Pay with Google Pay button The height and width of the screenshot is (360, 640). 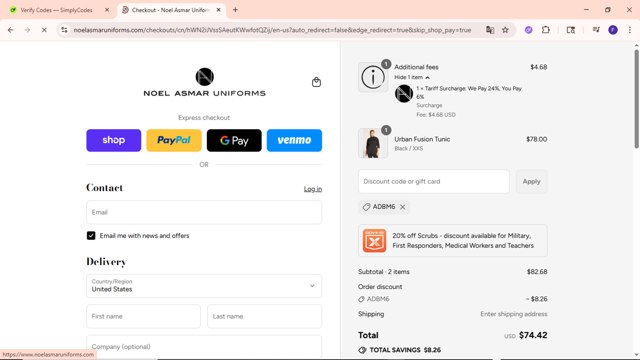[x=234, y=140]
